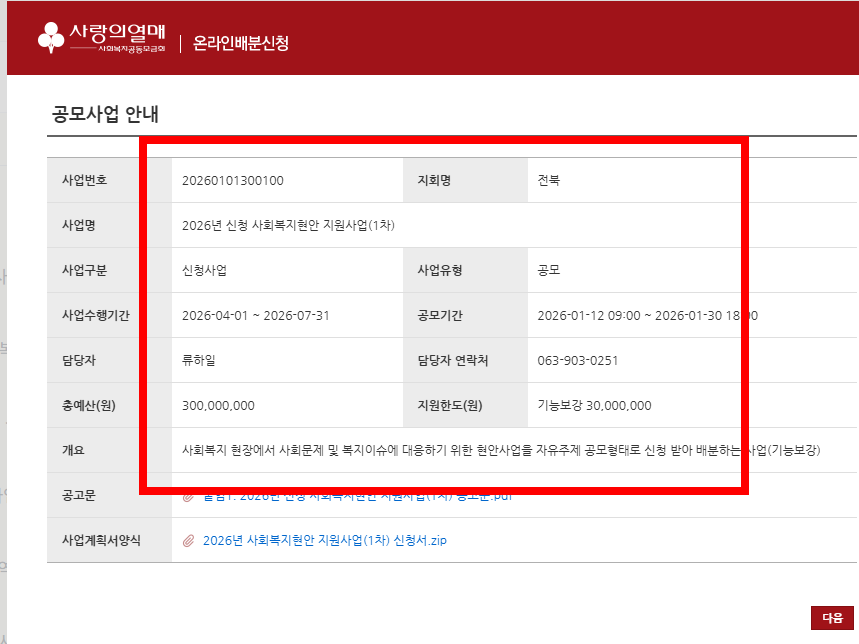Select the header brand mark area

coord(110,36)
